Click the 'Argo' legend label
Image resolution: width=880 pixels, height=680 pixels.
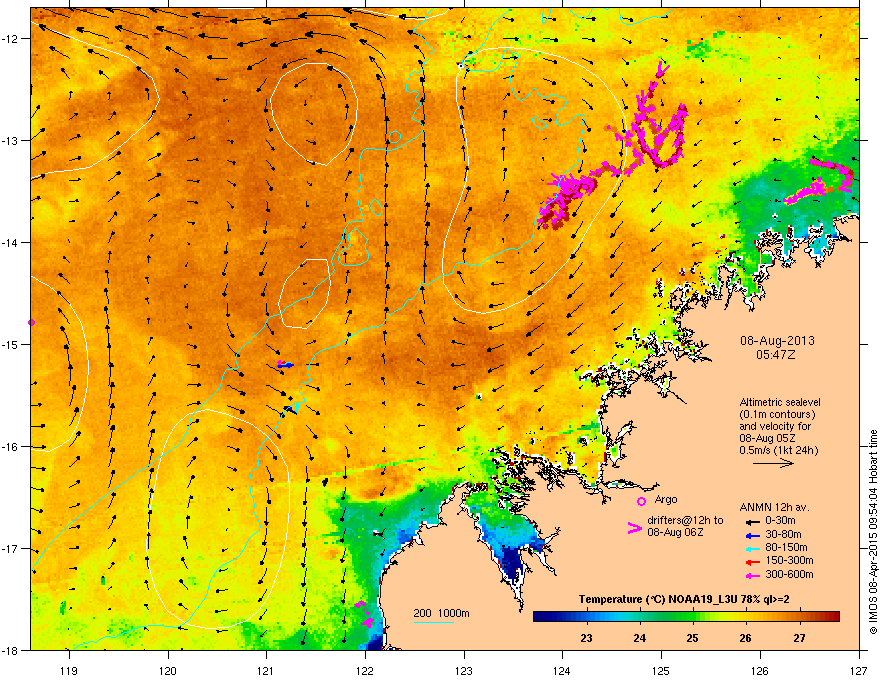tap(666, 499)
